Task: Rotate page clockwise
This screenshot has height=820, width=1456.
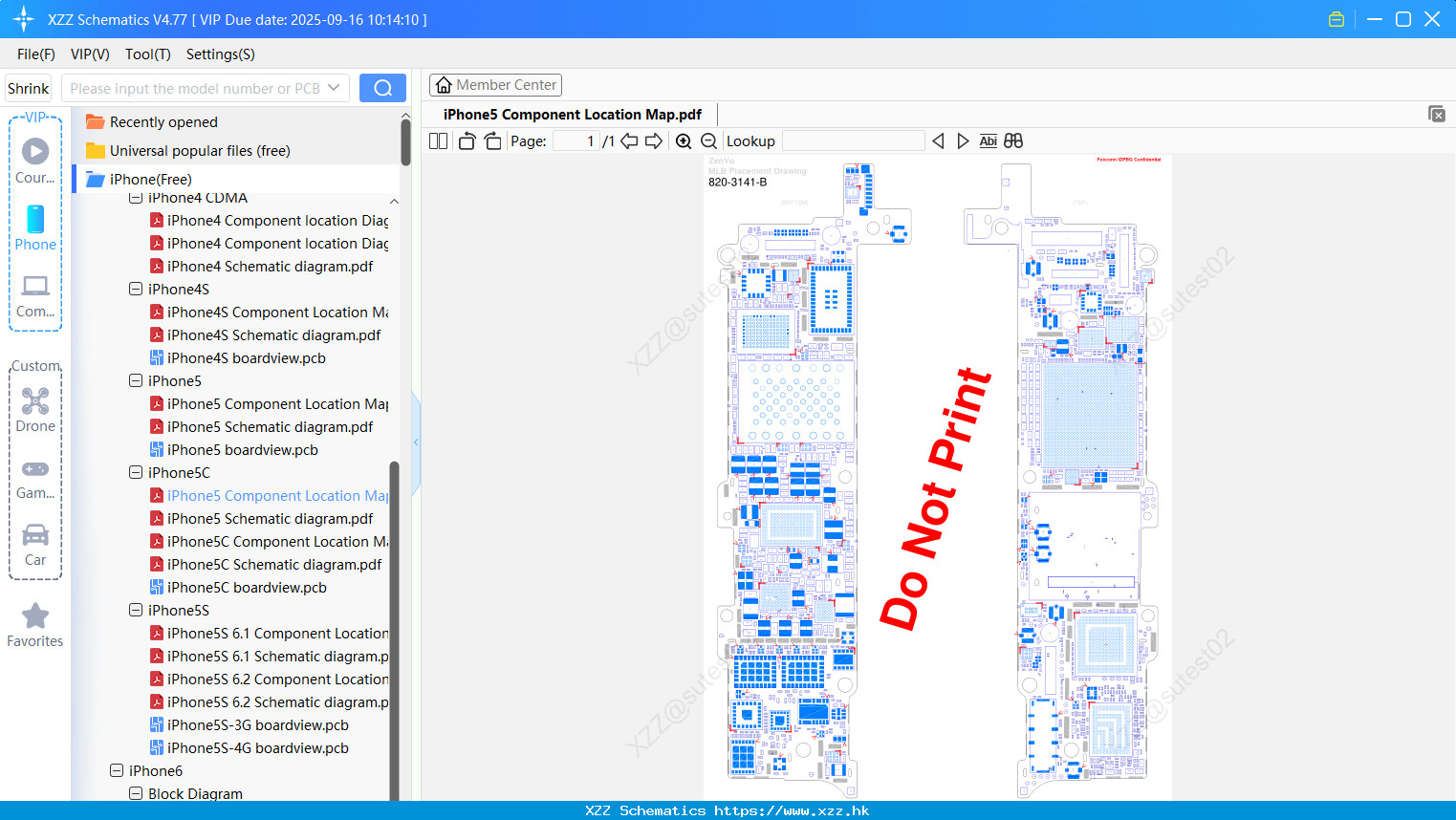Action: tap(492, 140)
